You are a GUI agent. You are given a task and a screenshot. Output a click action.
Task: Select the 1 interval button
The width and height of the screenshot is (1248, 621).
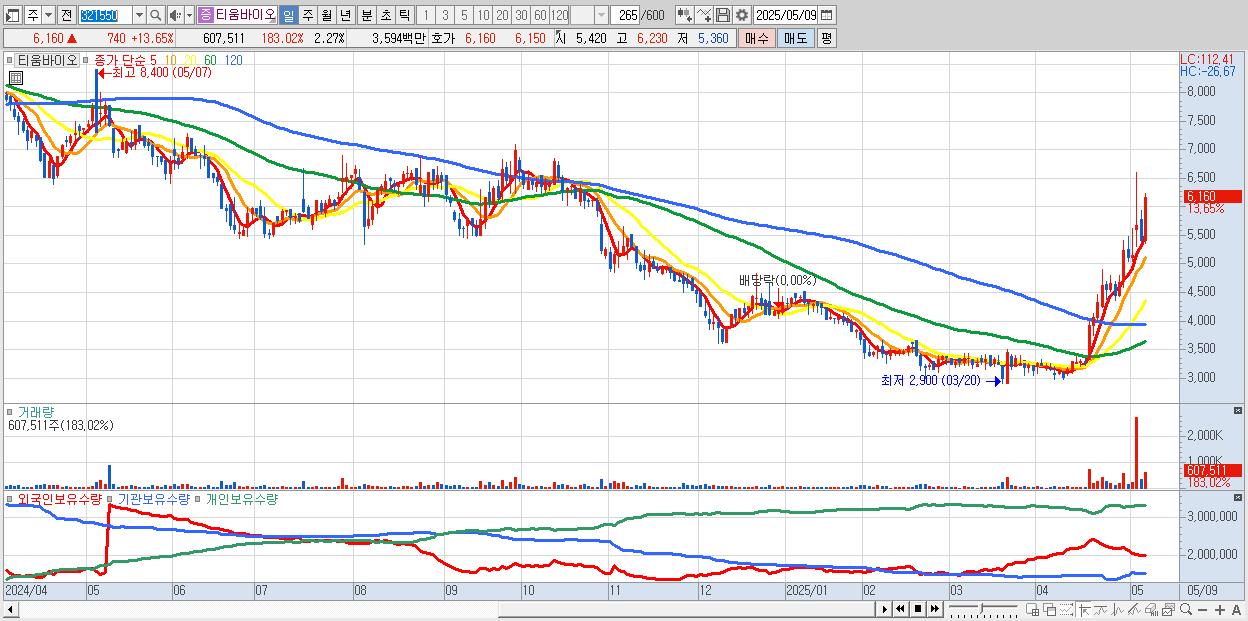pyautogui.click(x=425, y=15)
